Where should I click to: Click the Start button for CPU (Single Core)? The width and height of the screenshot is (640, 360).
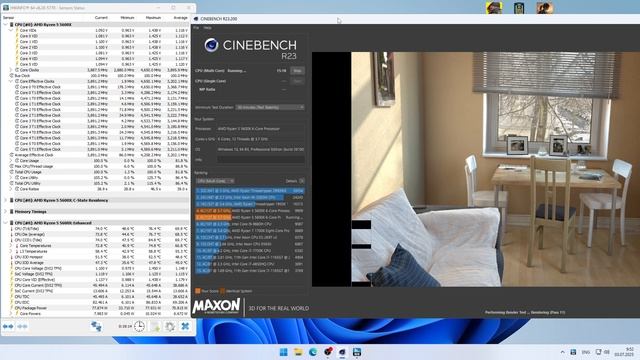298,81
